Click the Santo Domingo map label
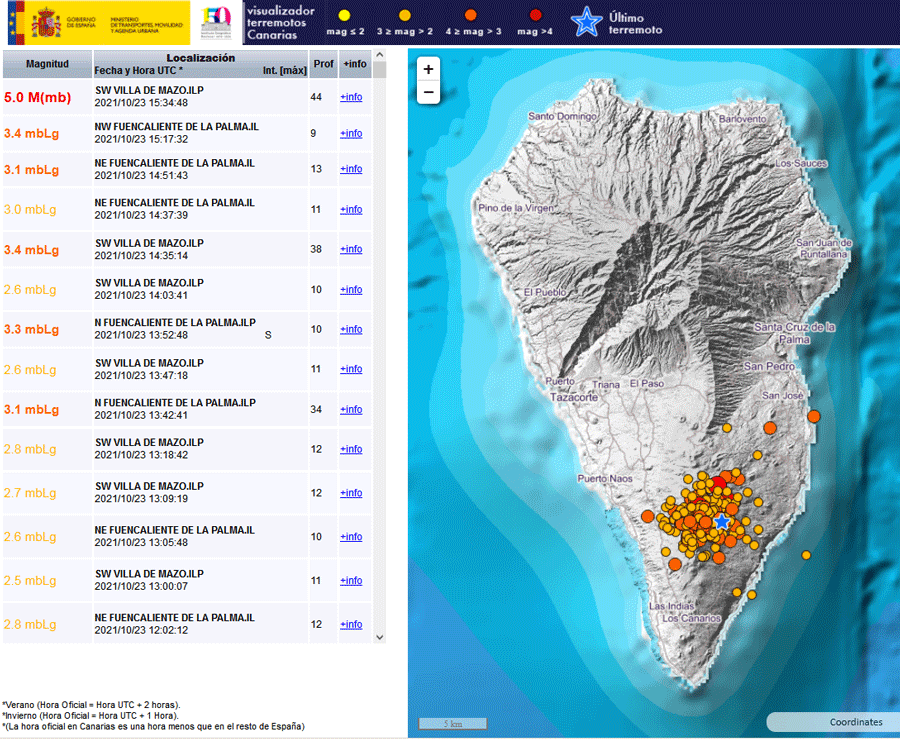The height and width of the screenshot is (739, 900). point(562,116)
